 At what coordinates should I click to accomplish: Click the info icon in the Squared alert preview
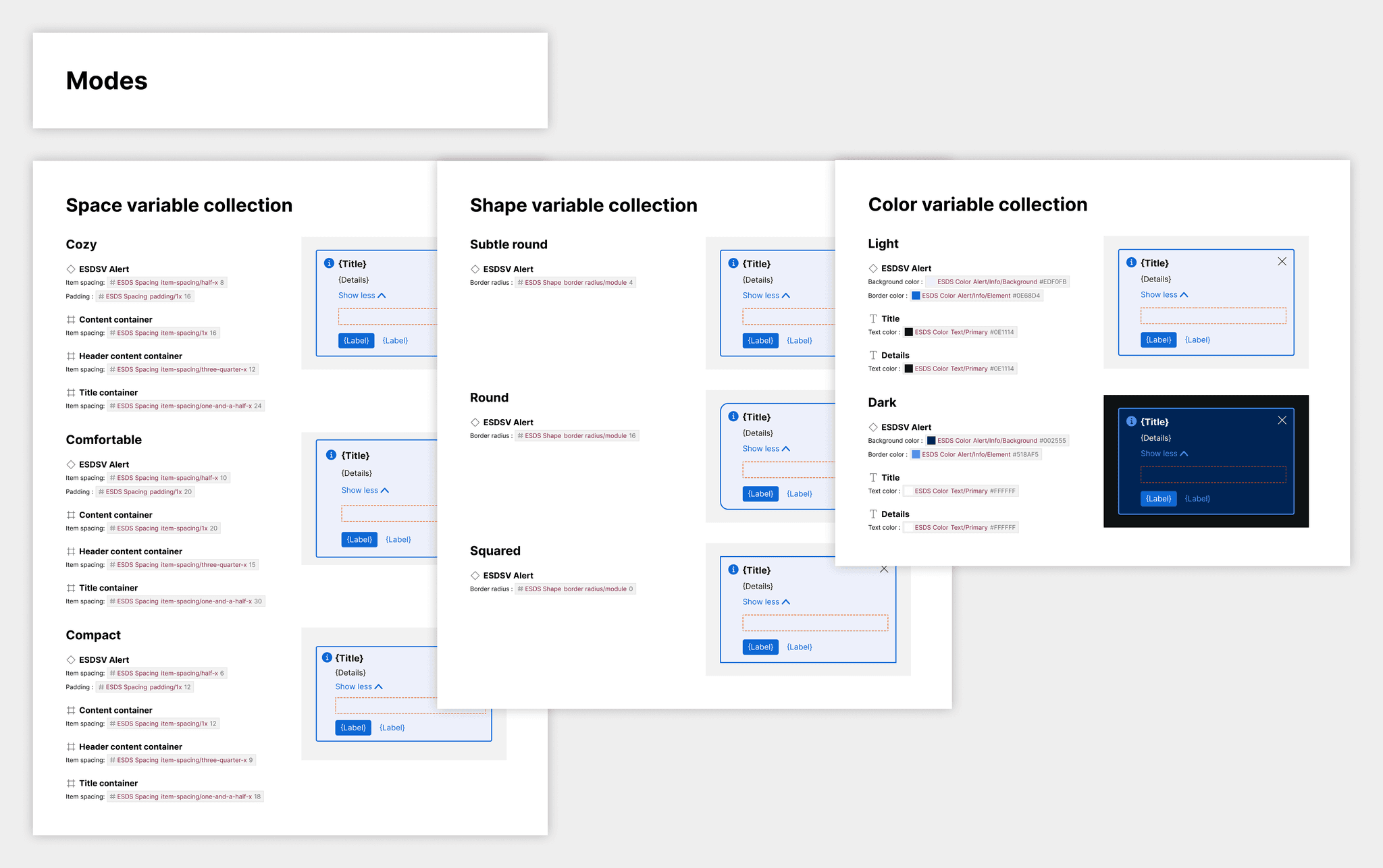click(733, 569)
